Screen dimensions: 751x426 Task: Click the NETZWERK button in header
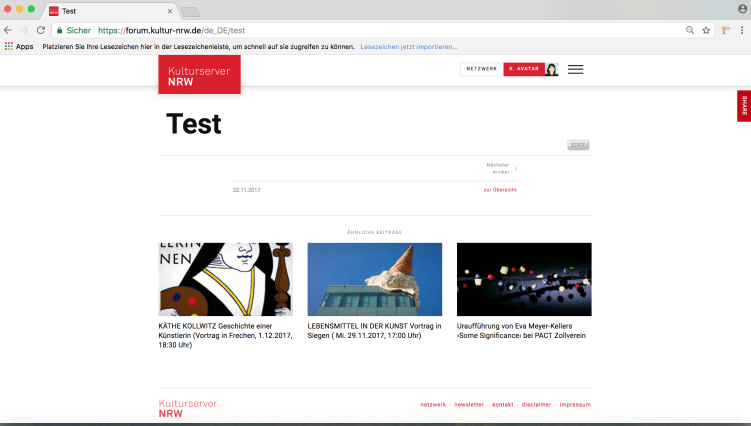[x=481, y=70]
